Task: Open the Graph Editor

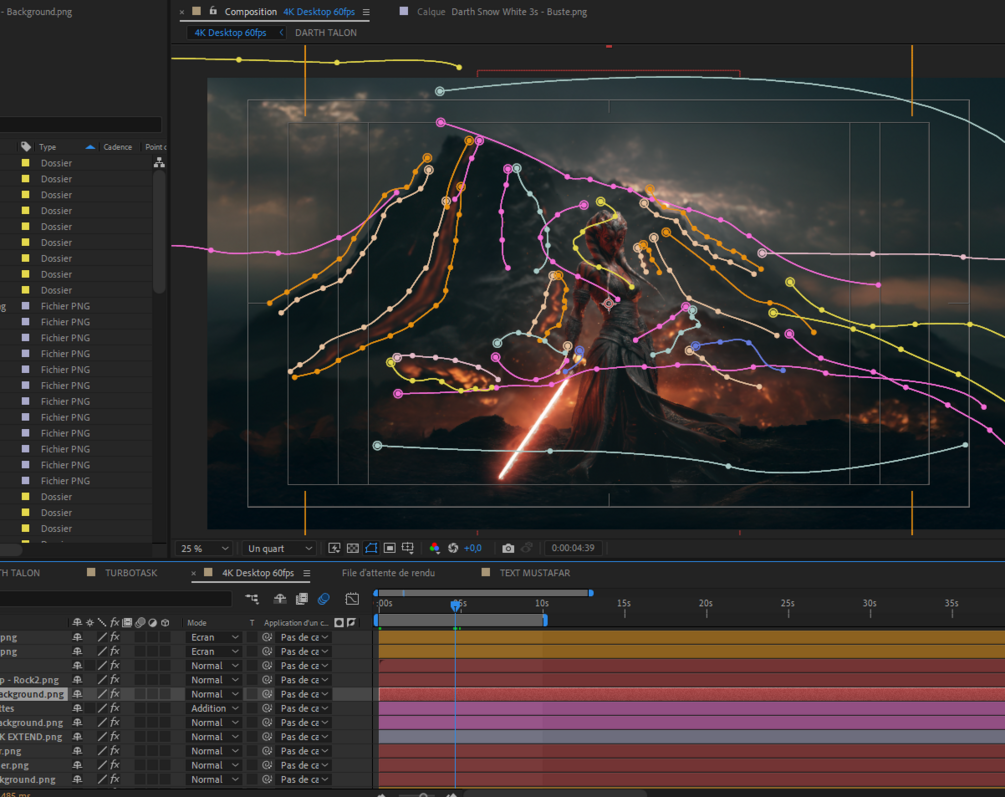Action: pyautogui.click(x=352, y=599)
